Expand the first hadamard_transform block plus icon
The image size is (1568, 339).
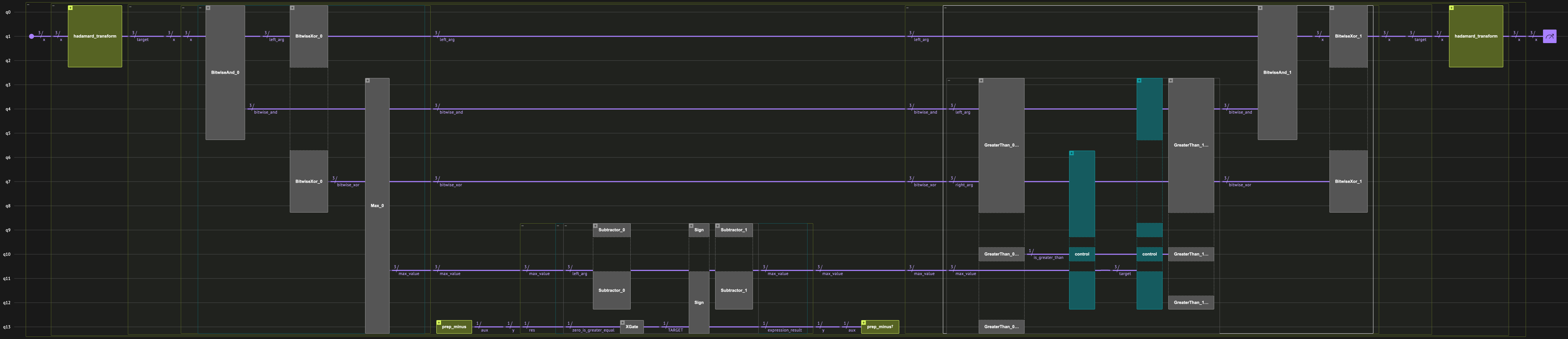[x=71, y=8]
